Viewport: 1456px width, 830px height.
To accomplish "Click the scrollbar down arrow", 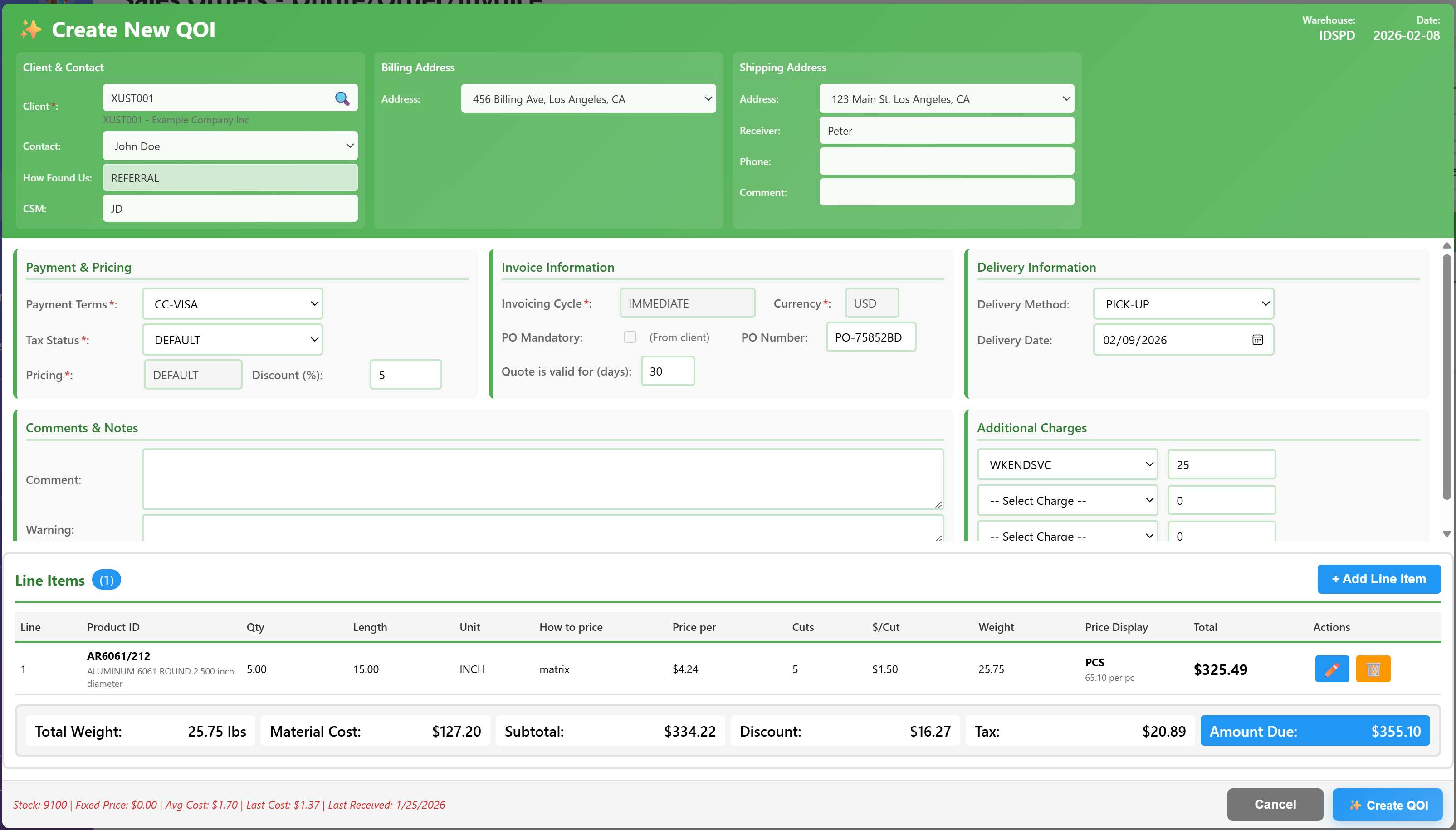I will [x=1446, y=533].
